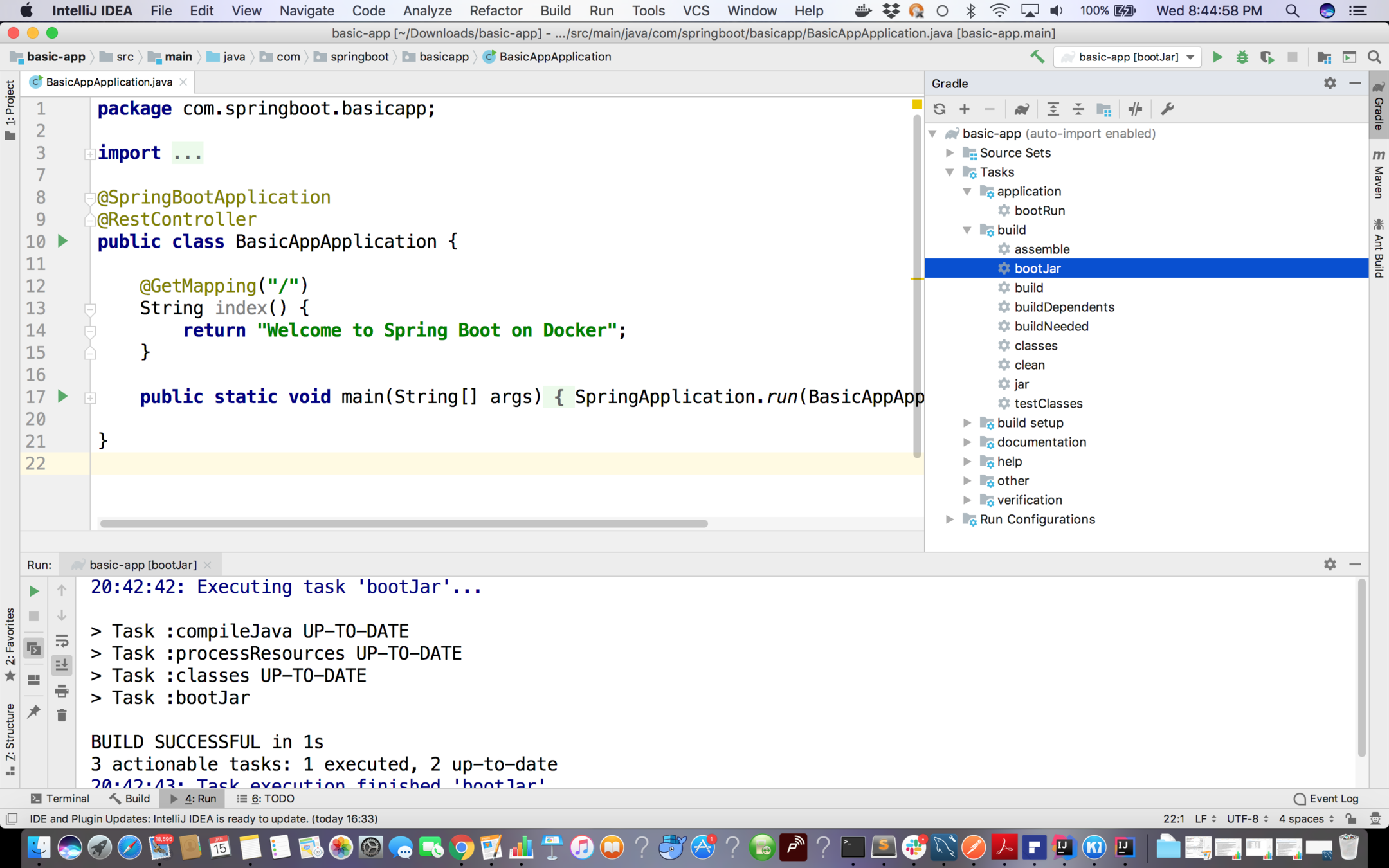Click the green hammer Build Project icon
This screenshot has width=1389, height=868.
click(1037, 57)
